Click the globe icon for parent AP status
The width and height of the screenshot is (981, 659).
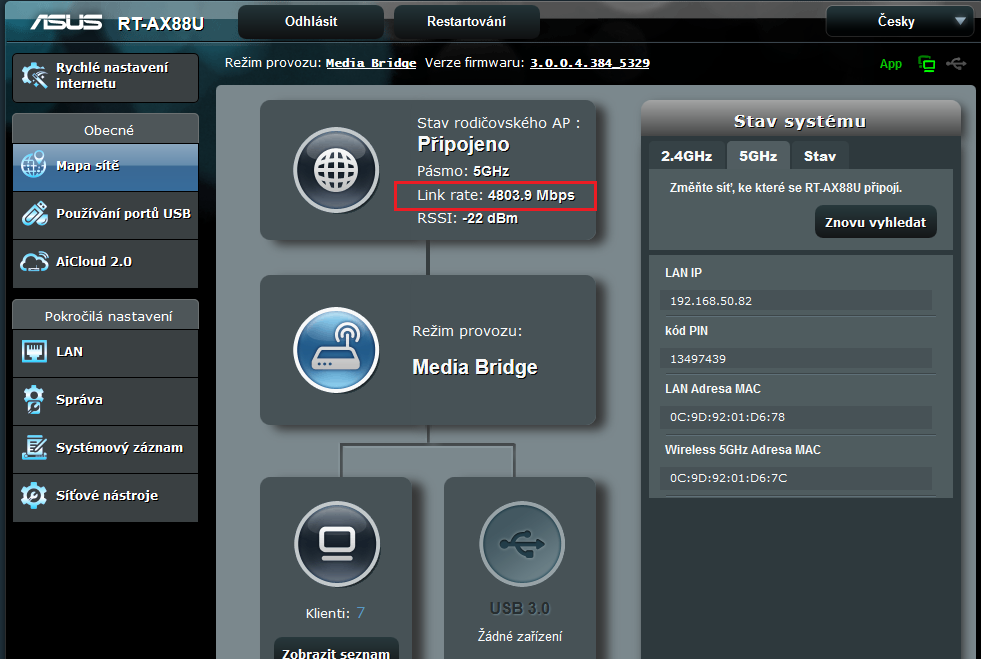[x=336, y=171]
